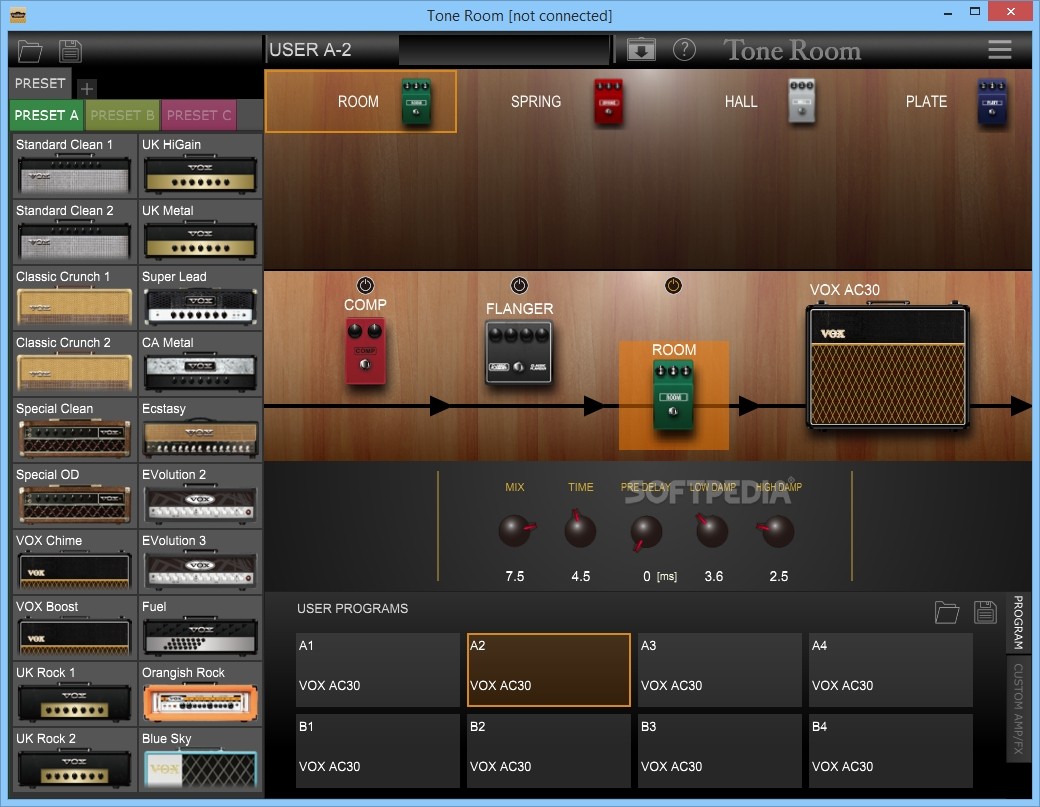This screenshot has height=807, width=1040.
Task: Switch to PRESET B tab
Action: point(122,115)
